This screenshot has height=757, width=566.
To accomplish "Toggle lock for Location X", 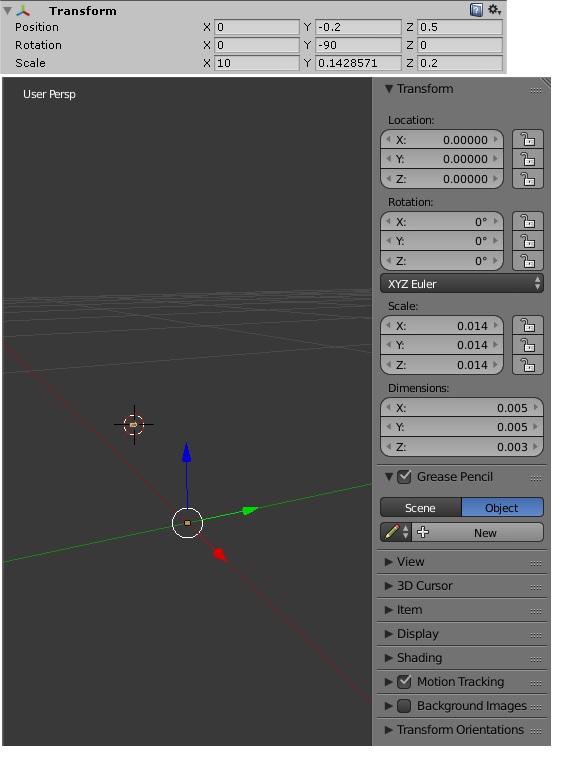I will pyautogui.click(x=527, y=140).
